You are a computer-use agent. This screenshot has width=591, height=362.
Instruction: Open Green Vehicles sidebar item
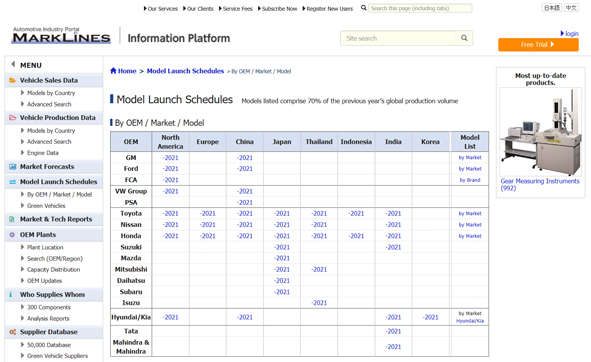(x=46, y=206)
